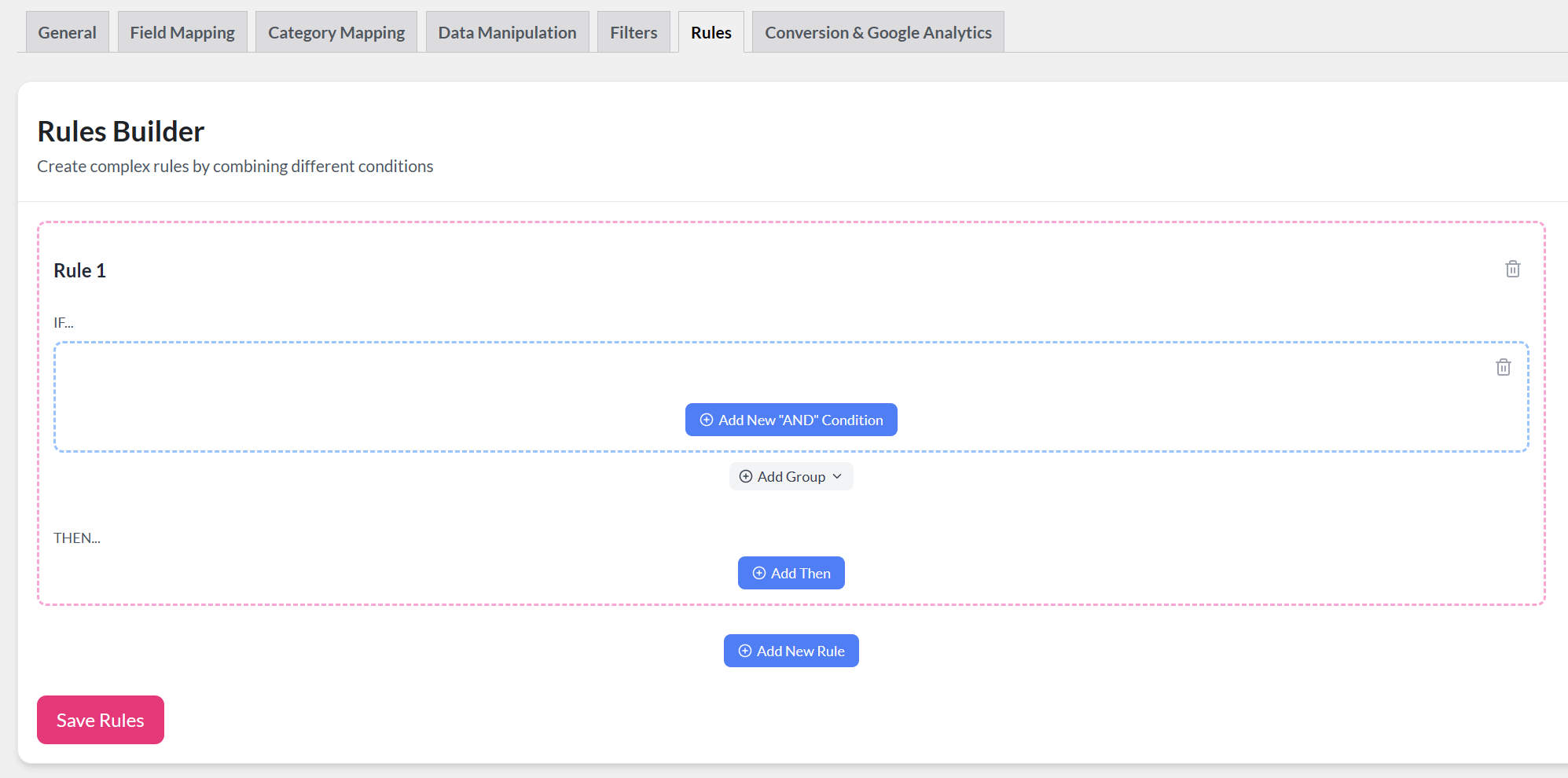
Task: Go to the Category Mapping tab
Action: tap(336, 33)
